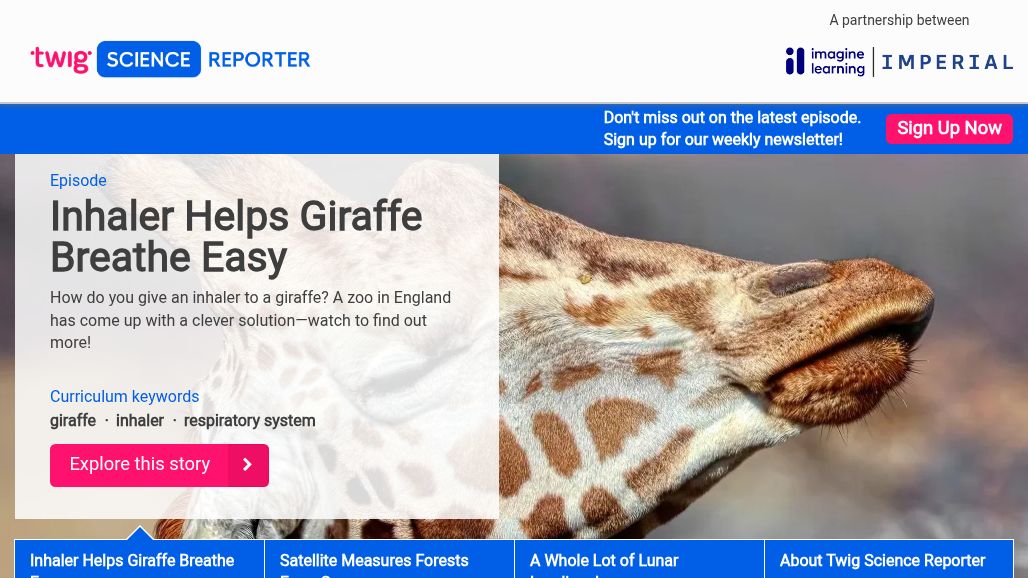The width and height of the screenshot is (1028, 578).
Task: Select the inhaler curriculum keyword
Action: [140, 421]
